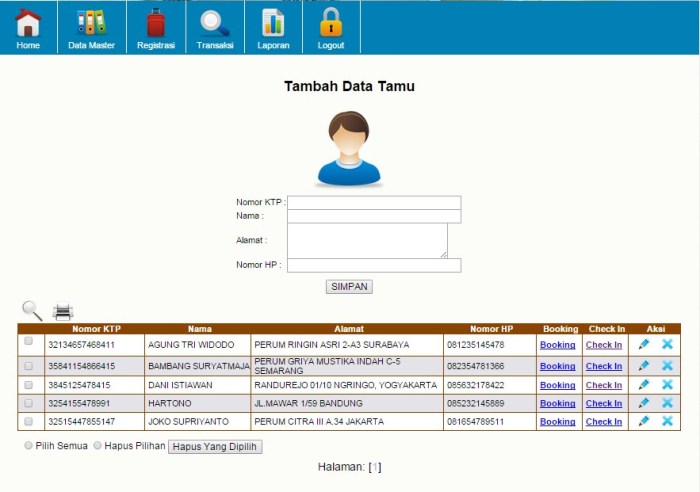Click address PERUM RINGIN ASRI 2-A3 SURABAYA
Image resolution: width=700 pixels, height=492 pixels.
(332, 345)
